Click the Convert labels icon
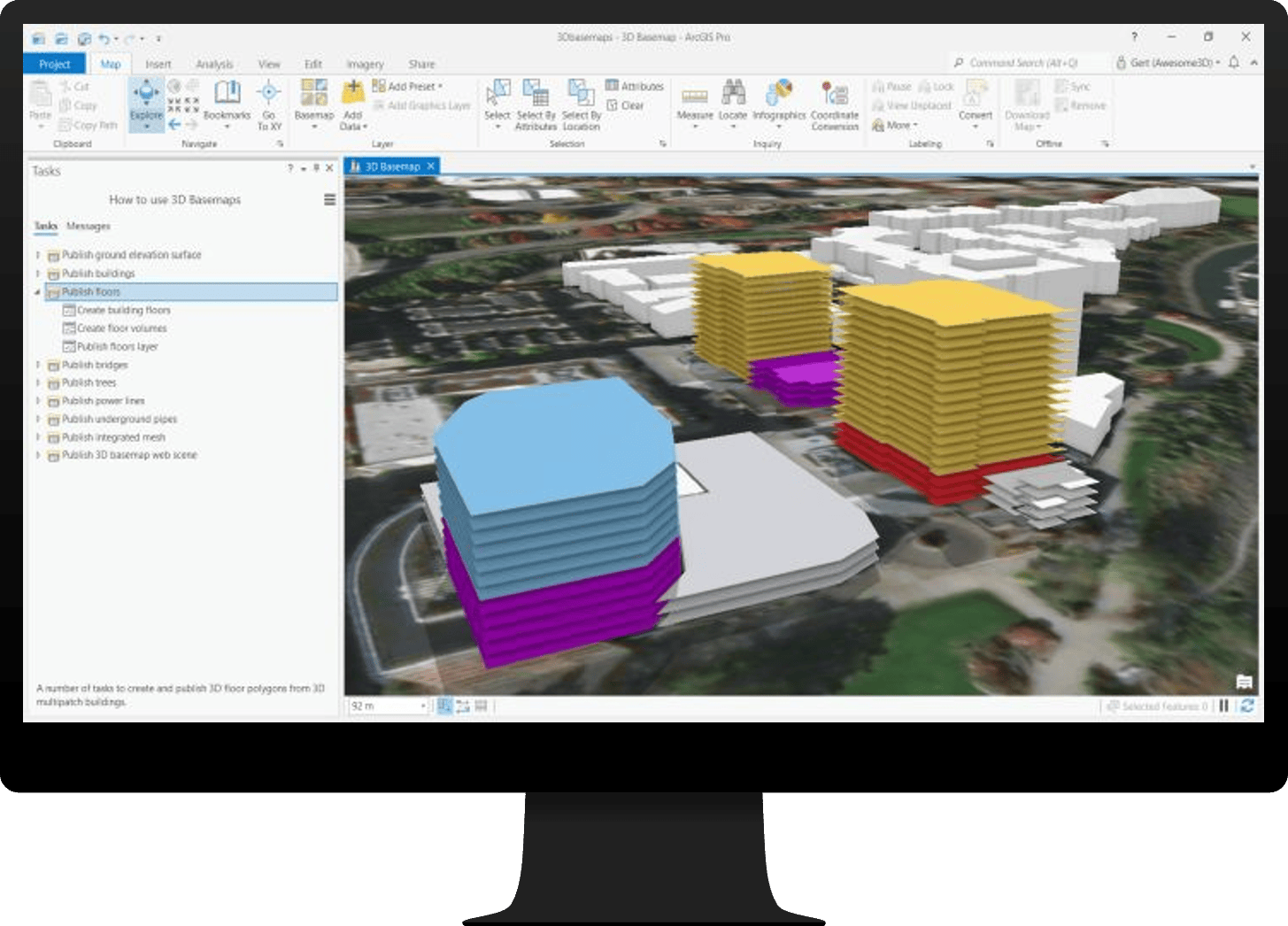This screenshot has width=1288, height=926. [x=976, y=92]
